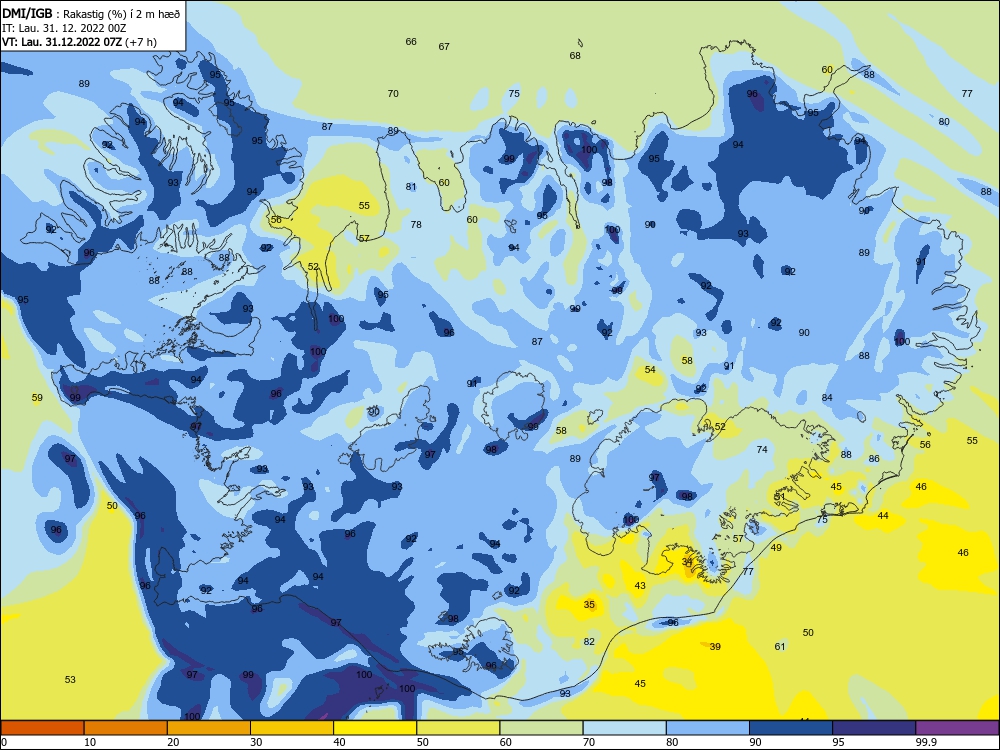Click the map humidity value '78'

[416, 224]
